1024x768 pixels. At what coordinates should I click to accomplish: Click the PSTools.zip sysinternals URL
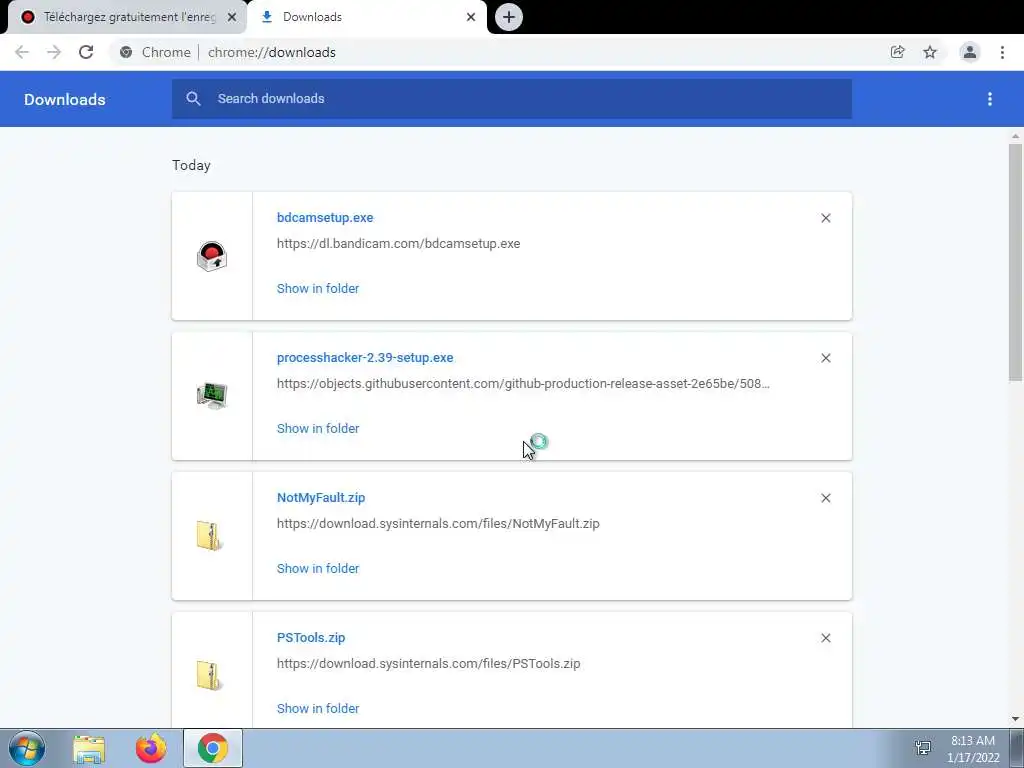pos(428,664)
